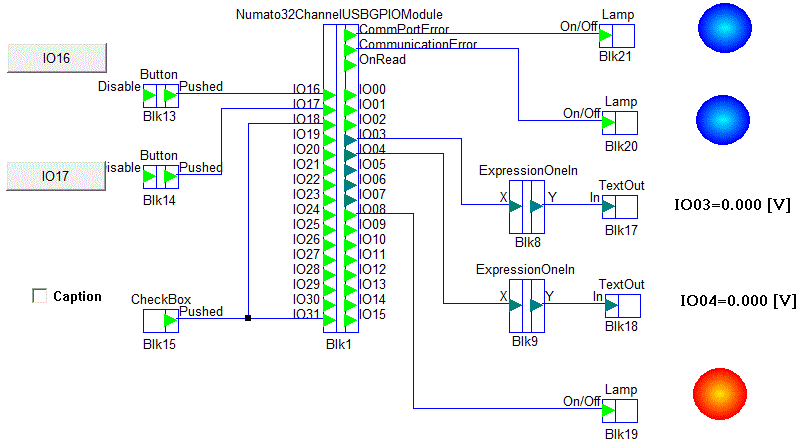Click the CommunicationError output pin
Screen dimensions: 805x448
click(x=350, y=50)
